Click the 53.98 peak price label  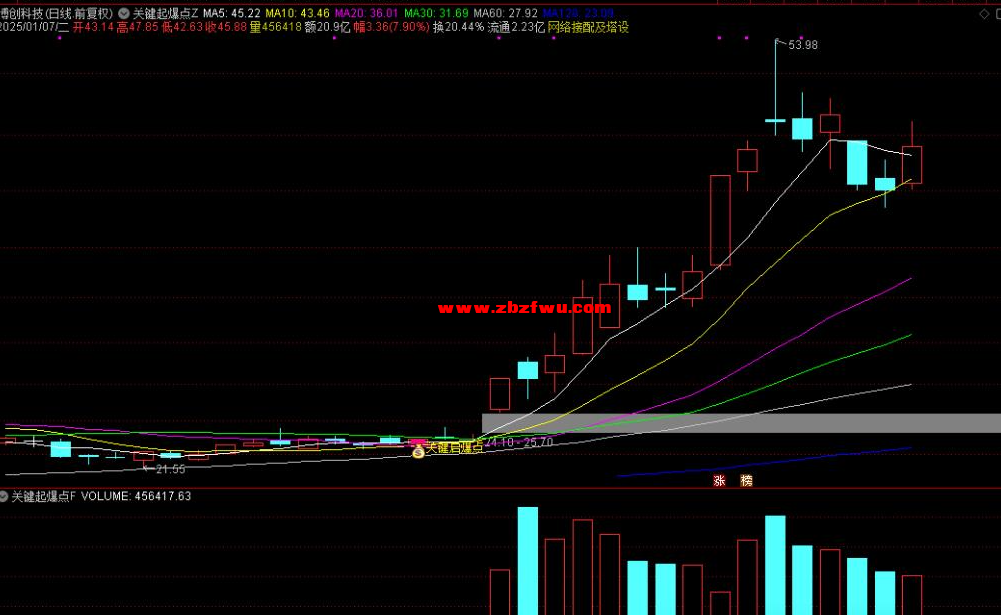[x=802, y=45]
